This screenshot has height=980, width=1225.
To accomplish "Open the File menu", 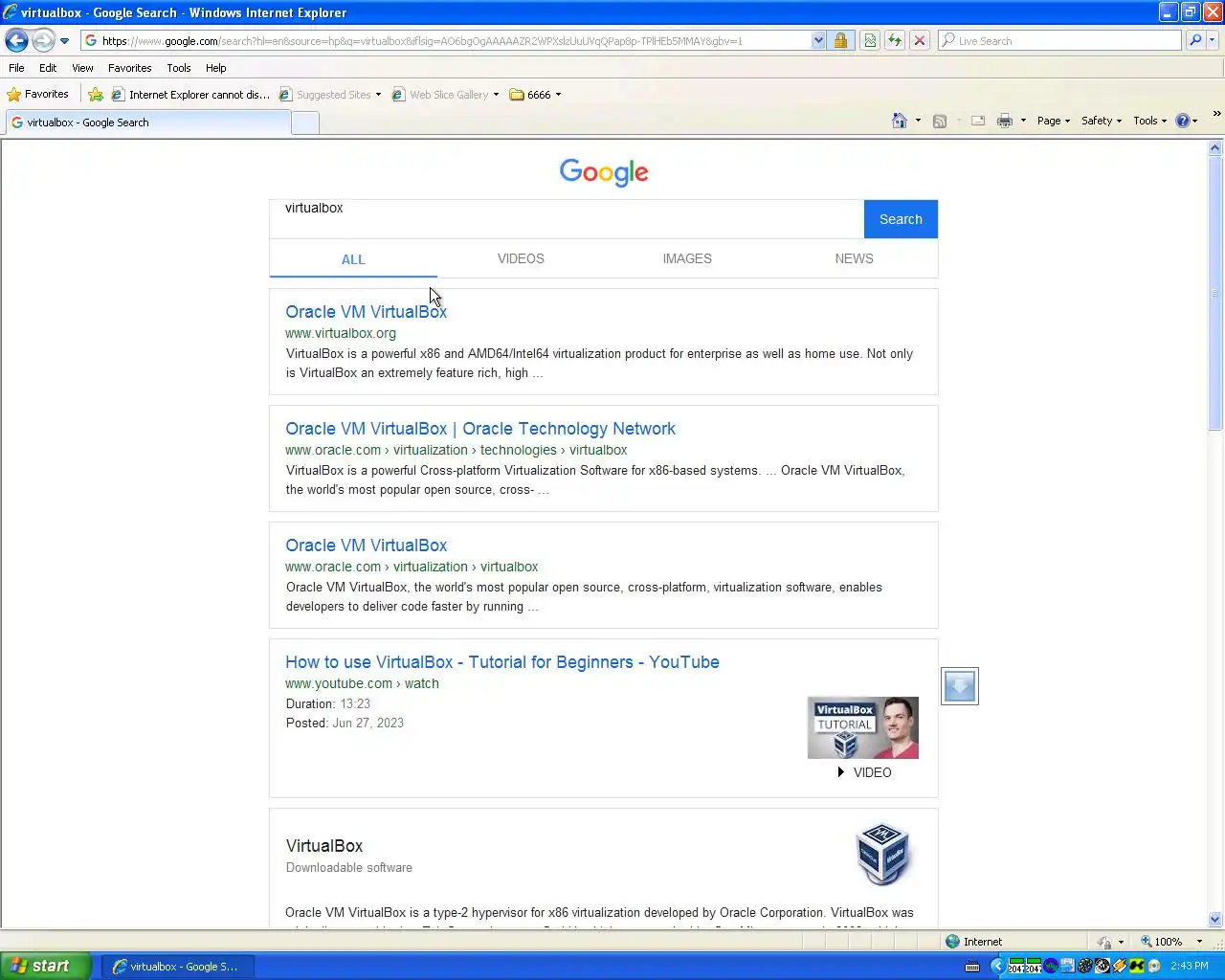I will pos(16,68).
